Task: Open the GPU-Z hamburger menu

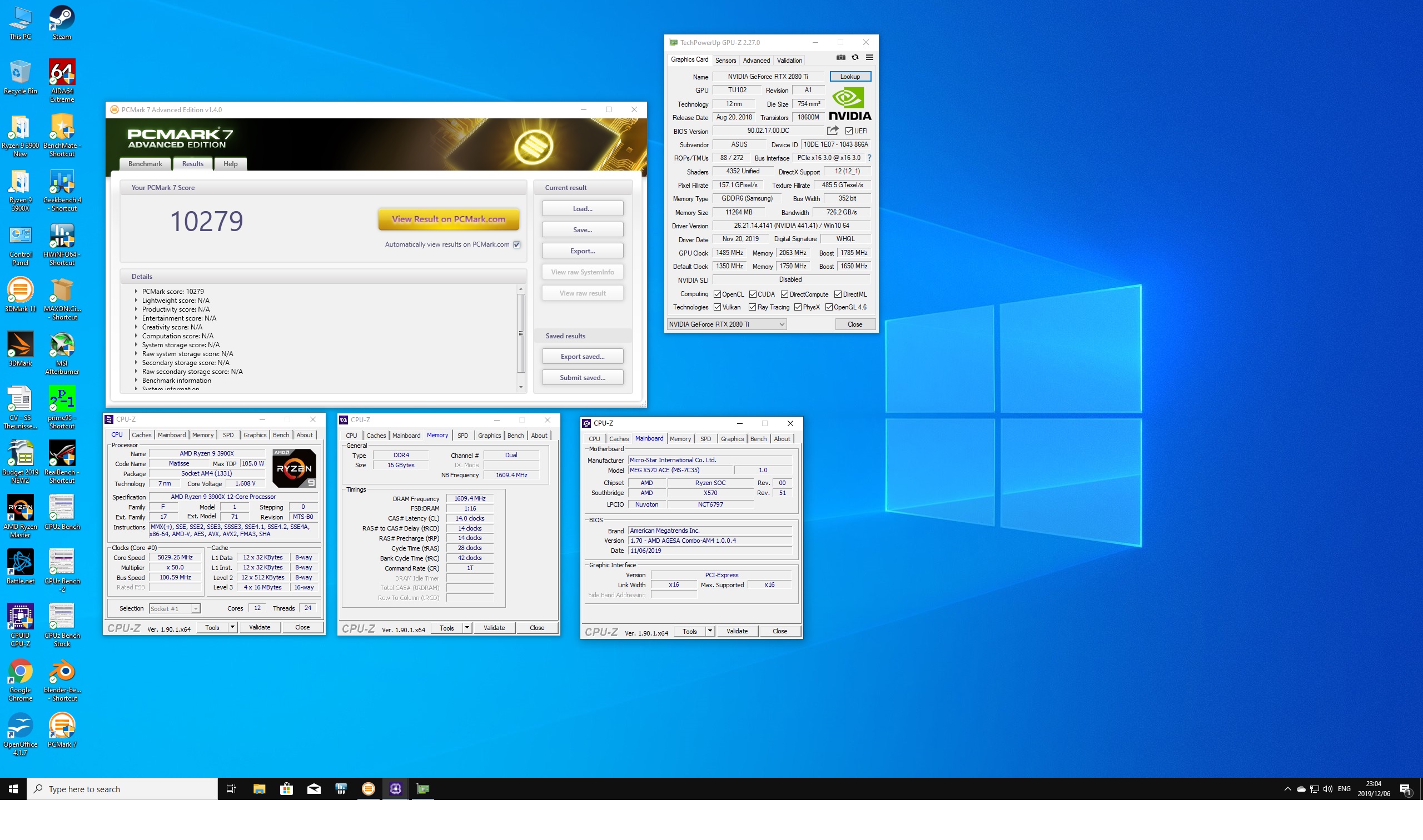Action: pos(870,58)
